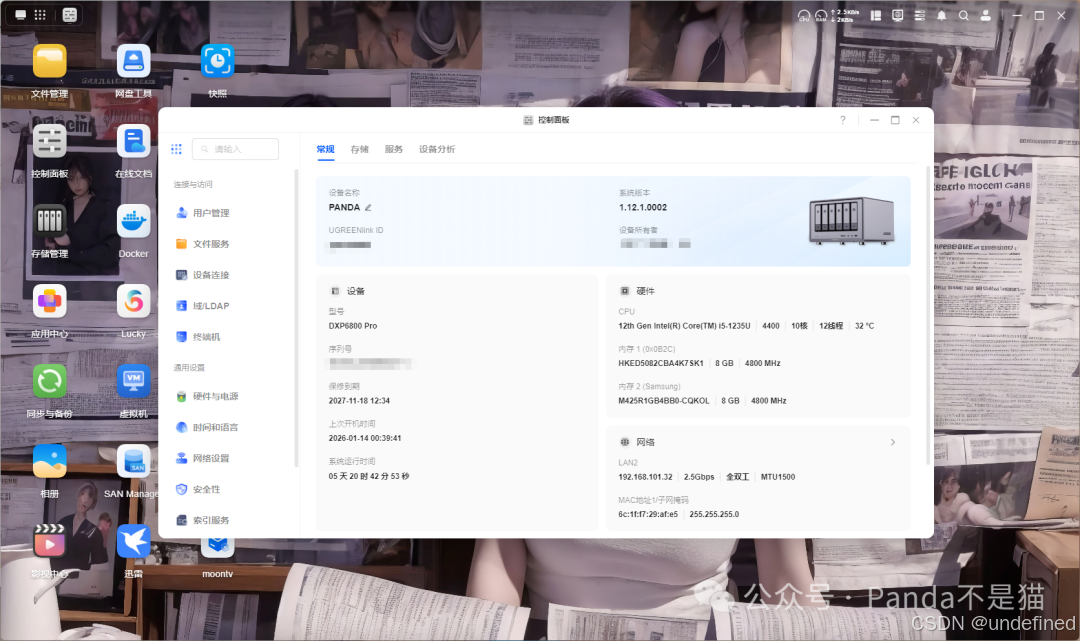Open the 文件管理 file manager desktop icon

50,61
